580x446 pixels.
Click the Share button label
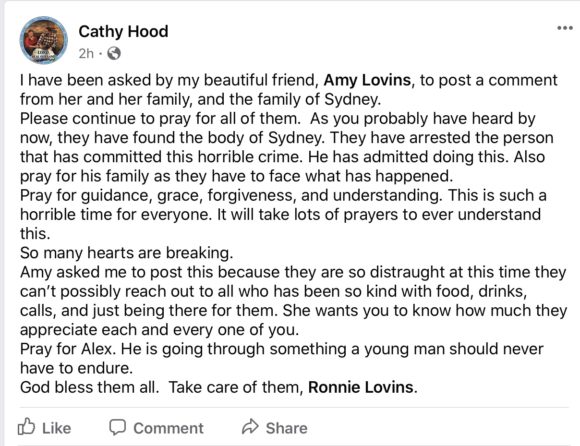coord(286,428)
